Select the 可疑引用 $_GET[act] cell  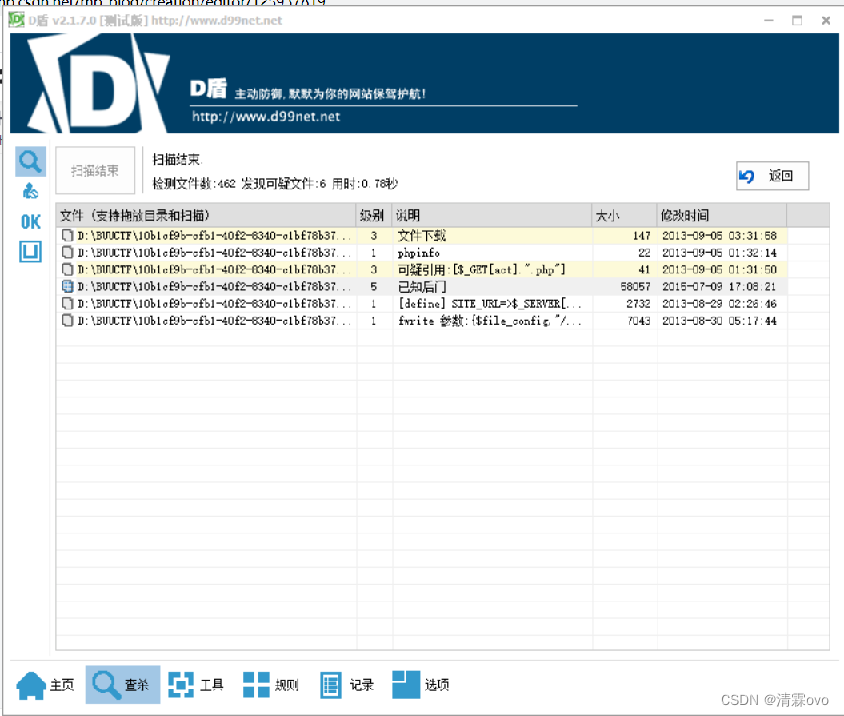[x=492, y=269]
